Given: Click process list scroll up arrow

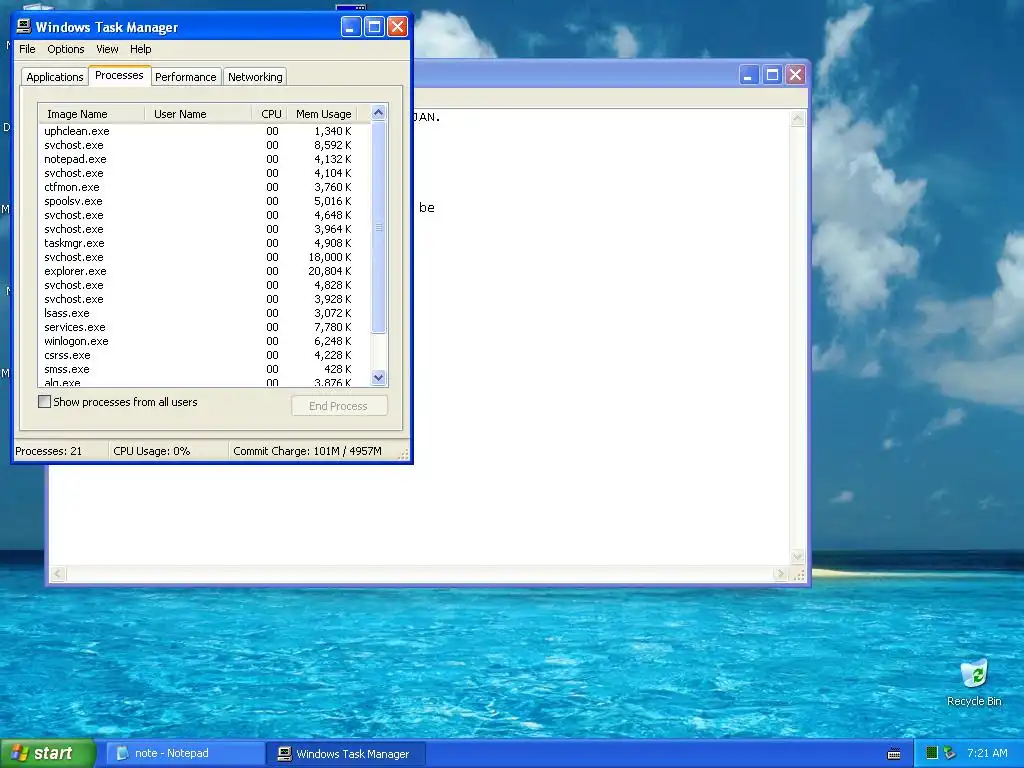Looking at the screenshot, I should point(379,112).
